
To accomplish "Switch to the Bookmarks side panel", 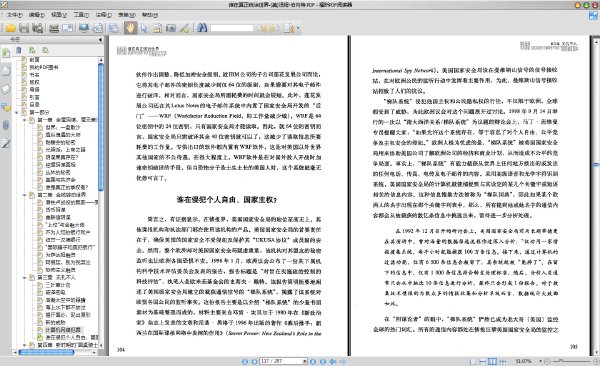I will 6,53.
